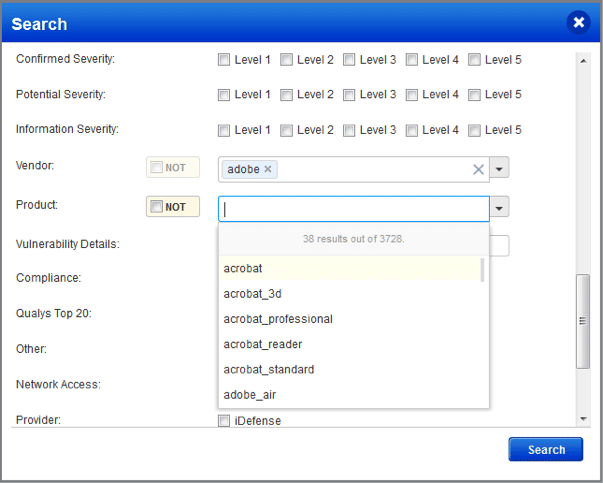The width and height of the screenshot is (603, 483).
Task: Enable the iDefense provider checkbox
Action: click(224, 421)
